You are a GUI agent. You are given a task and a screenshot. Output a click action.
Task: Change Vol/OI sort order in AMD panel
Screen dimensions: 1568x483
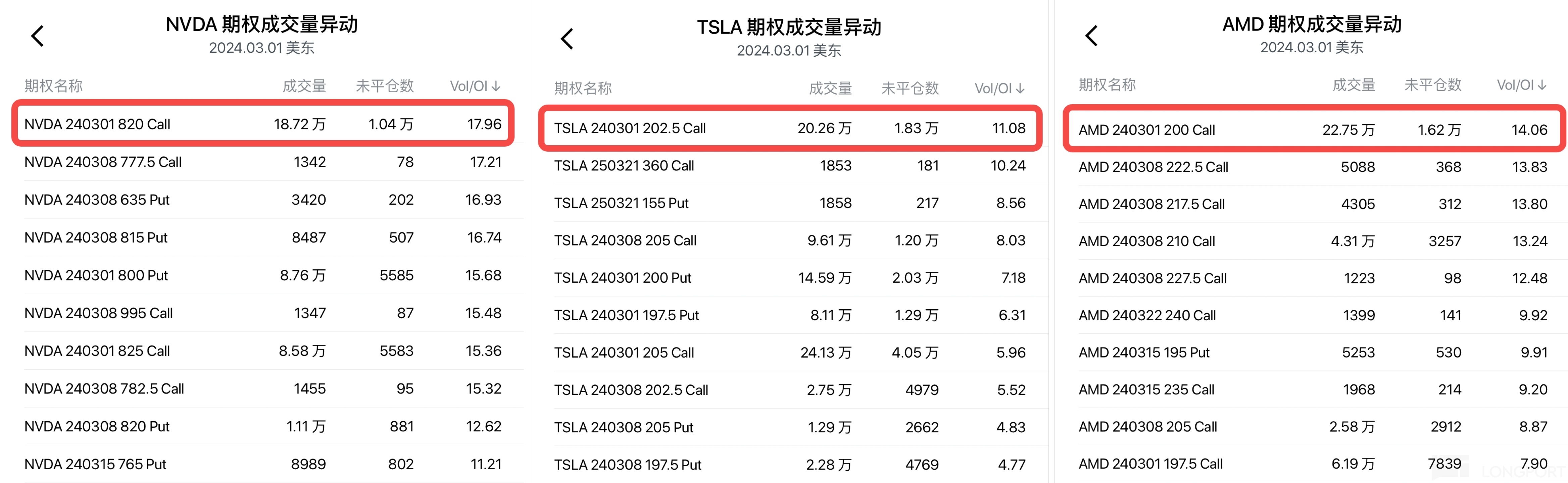[x=1521, y=85]
